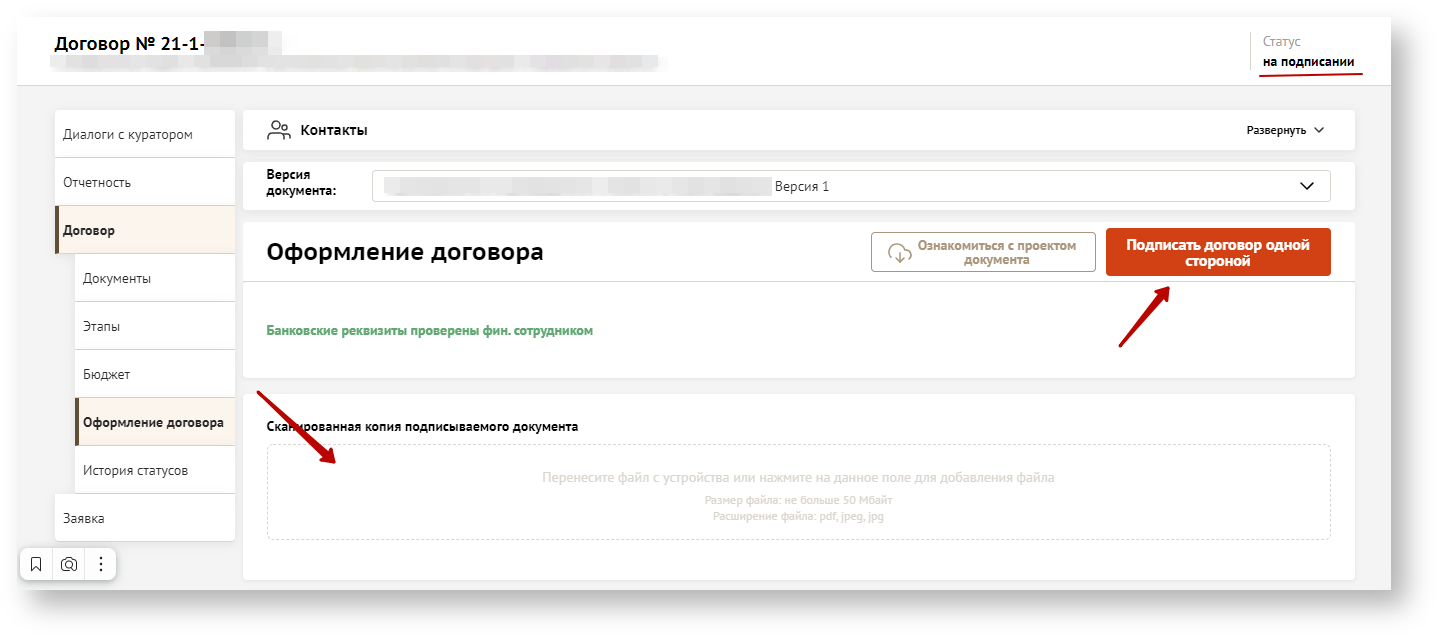Navigate to Бюджет subsection

tap(107, 374)
